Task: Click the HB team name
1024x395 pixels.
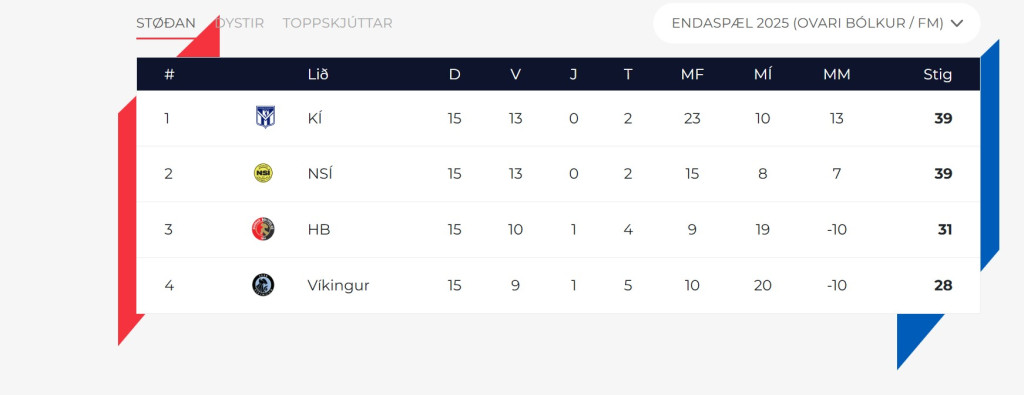Action: [x=319, y=230]
